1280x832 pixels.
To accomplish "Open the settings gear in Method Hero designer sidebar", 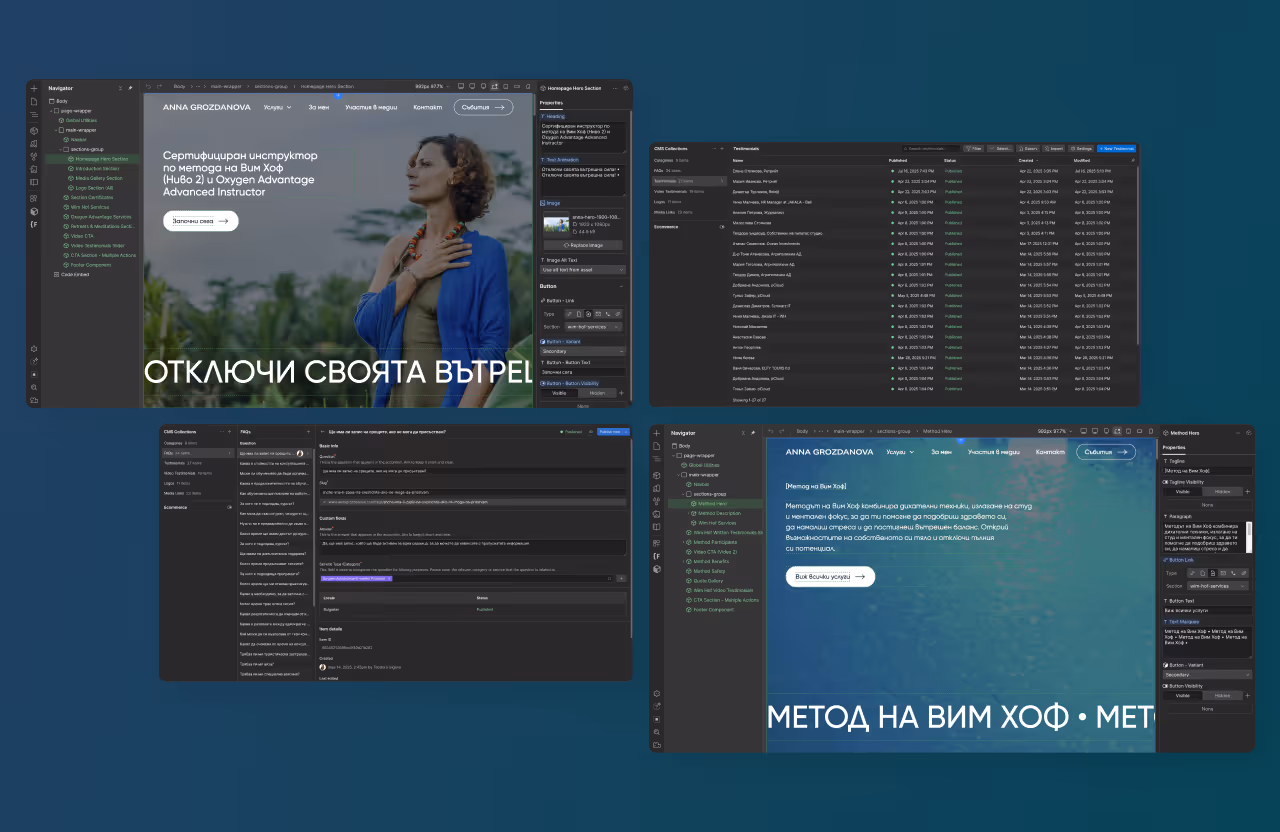I will (x=656, y=693).
